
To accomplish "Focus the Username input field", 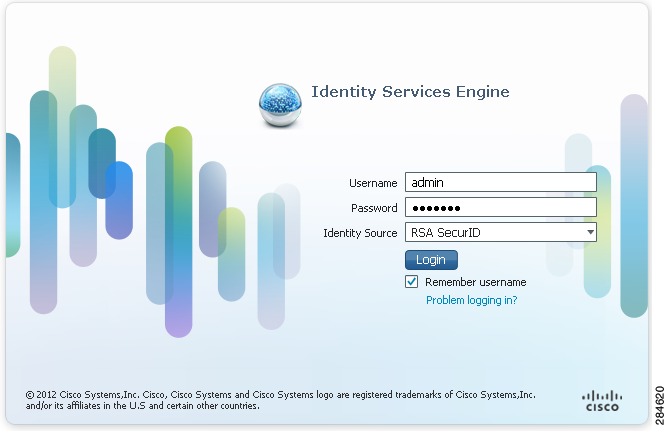I will (x=501, y=182).
